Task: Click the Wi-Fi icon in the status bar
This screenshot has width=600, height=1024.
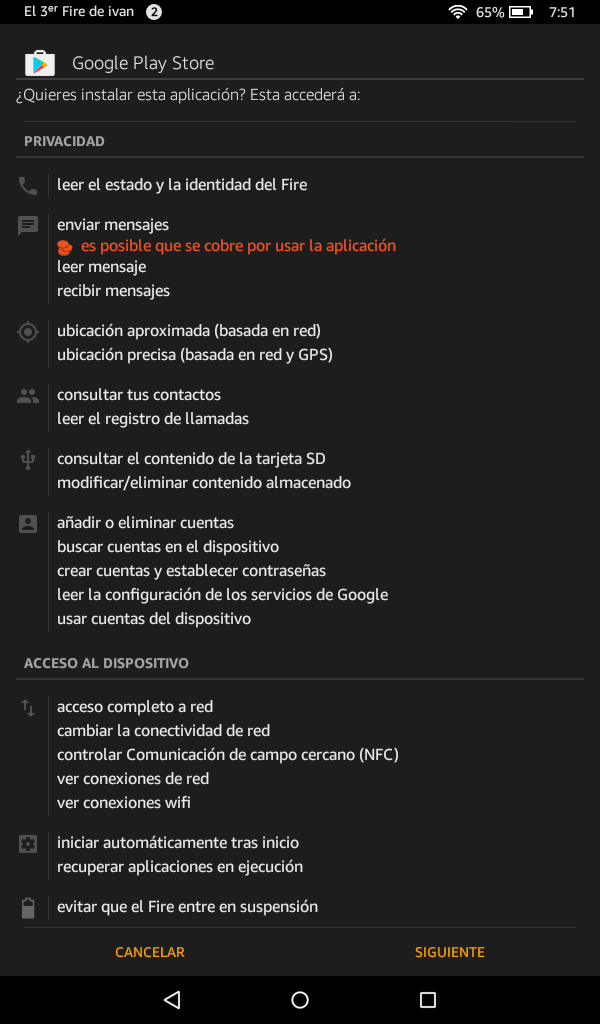Action: 457,12
